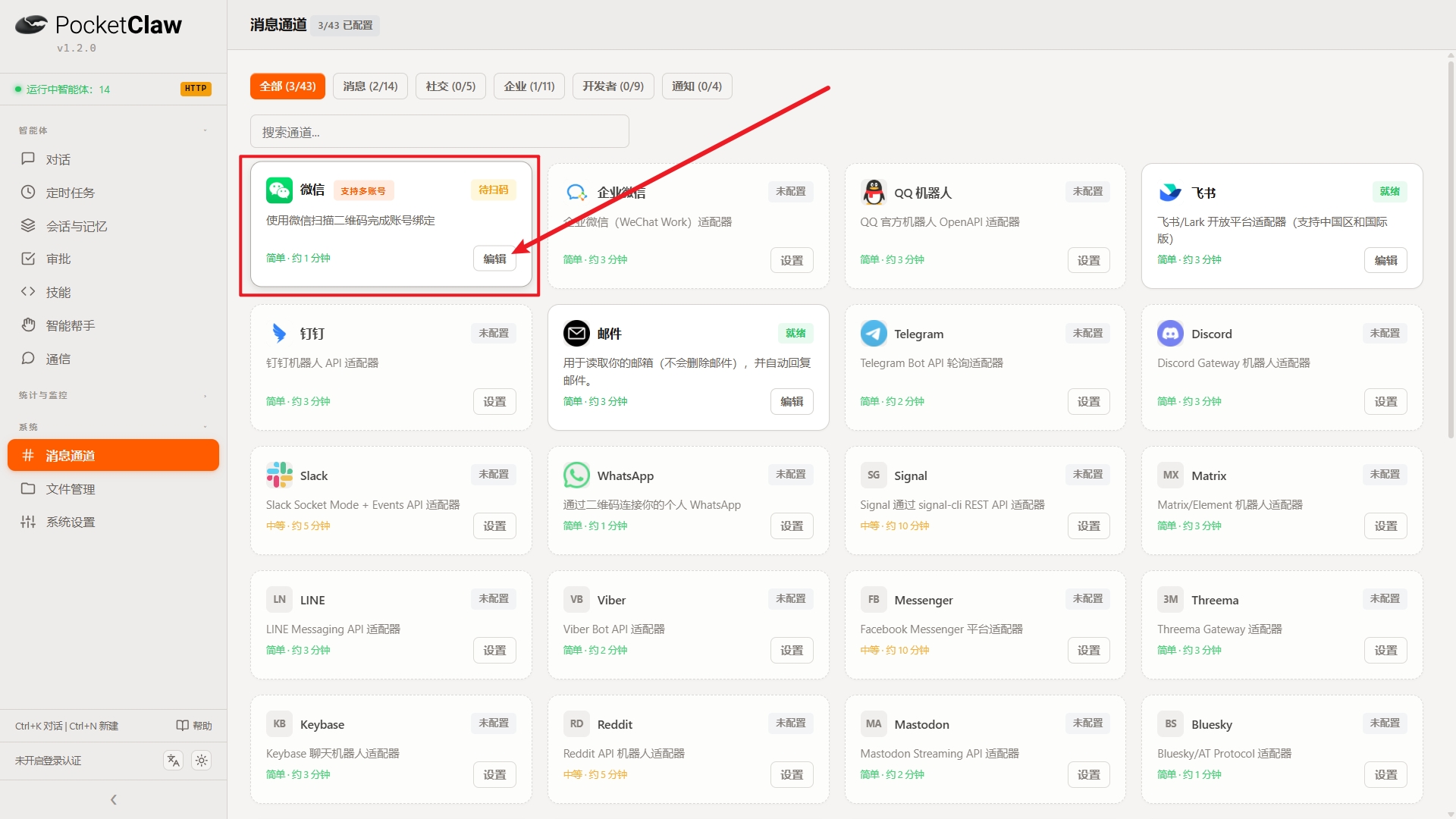Click 编辑 on the 微信 card
The image size is (1456, 819).
494,259
